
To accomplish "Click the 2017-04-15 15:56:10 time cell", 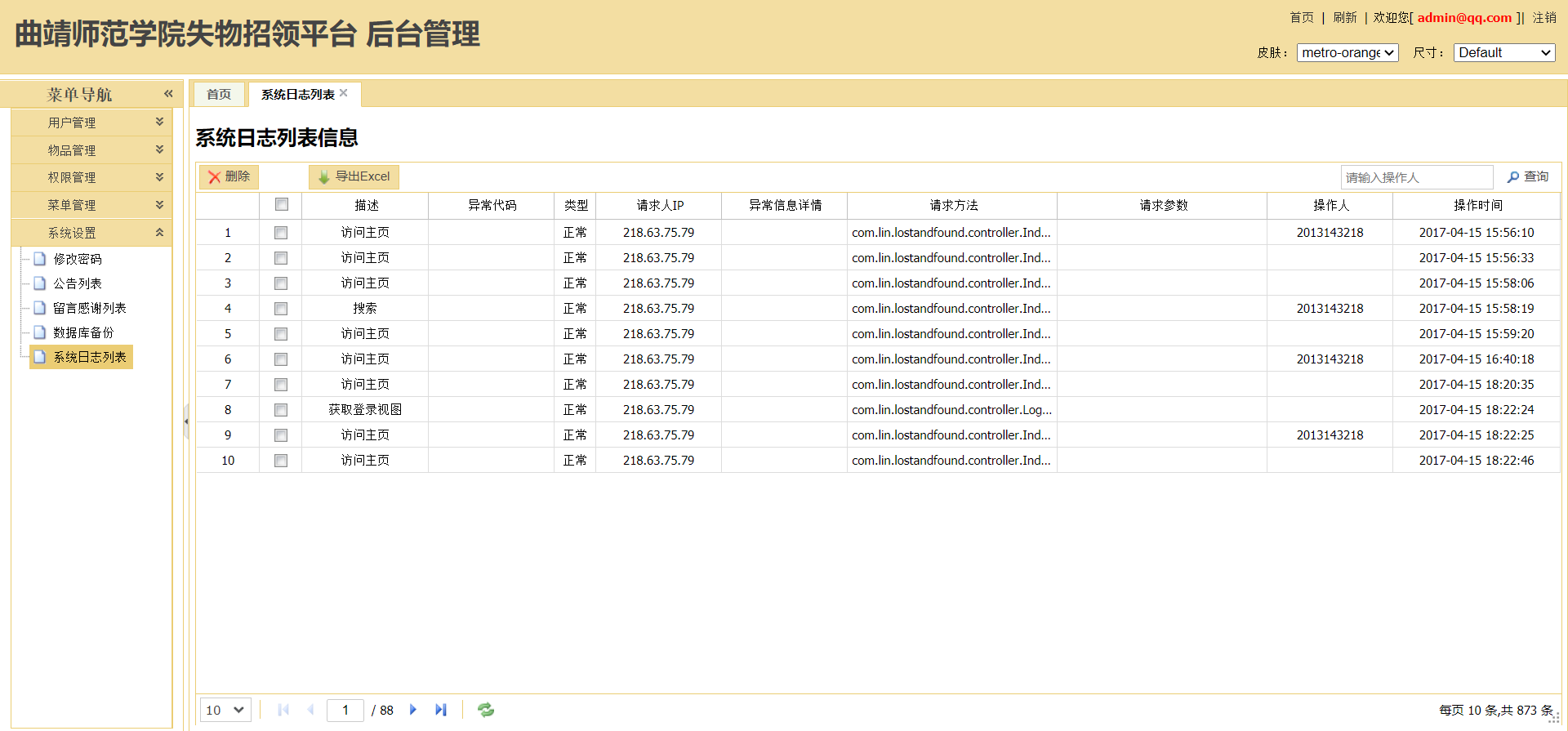I will (x=1477, y=233).
